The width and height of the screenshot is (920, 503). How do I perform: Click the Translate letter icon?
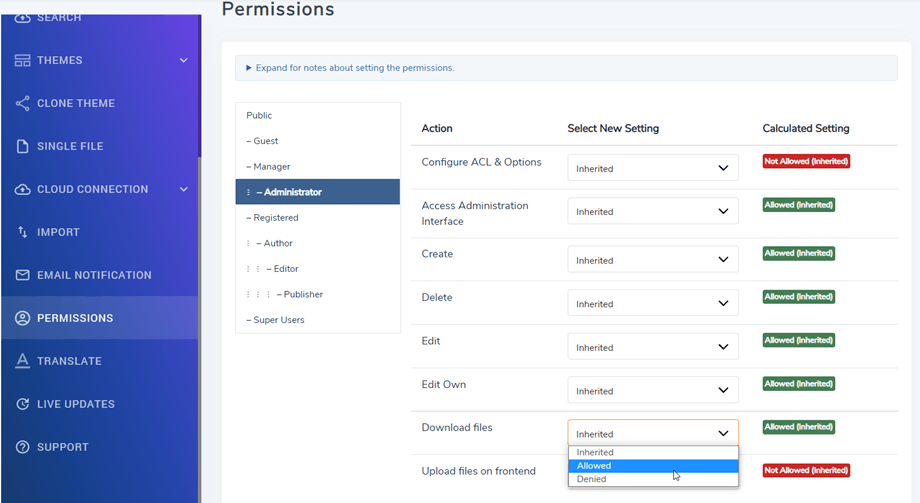[22, 361]
